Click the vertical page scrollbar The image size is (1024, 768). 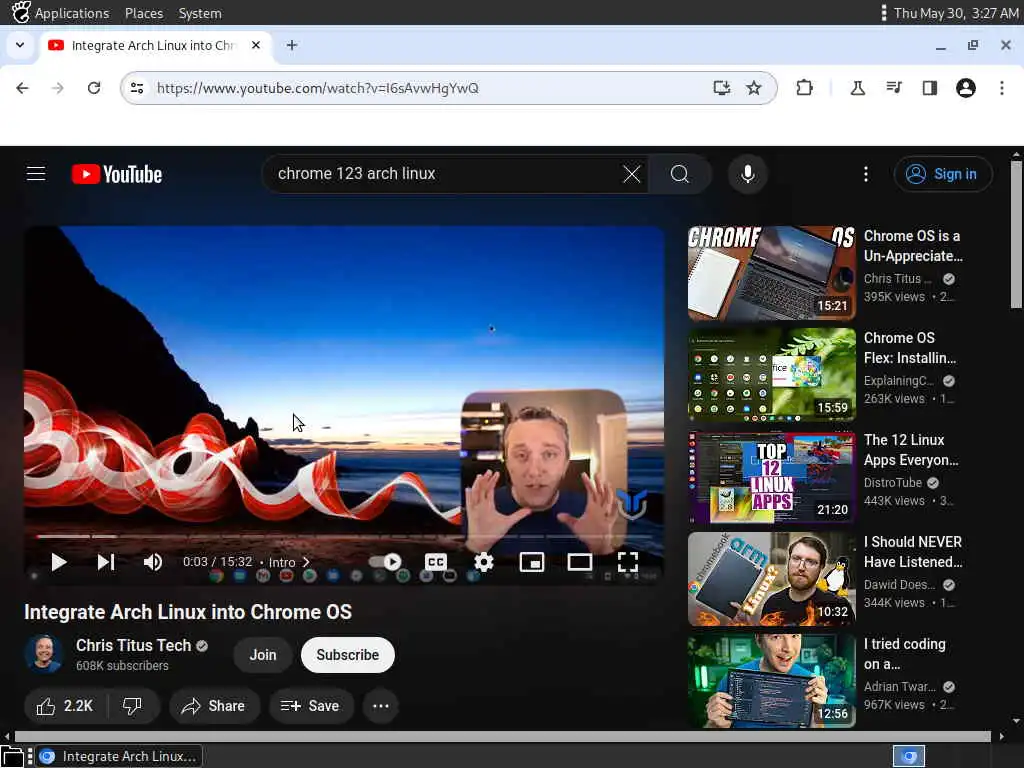[x=1016, y=235]
